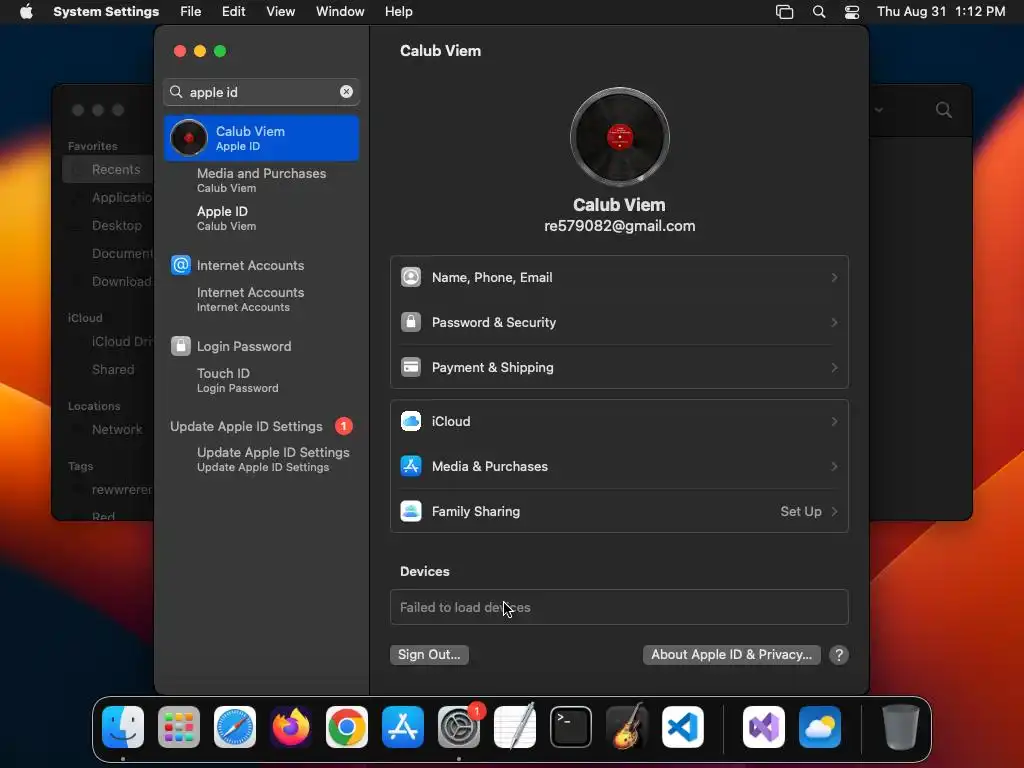This screenshot has width=1024, height=768.
Task: Launch Safari from the Dock
Action: pyautogui.click(x=235, y=727)
